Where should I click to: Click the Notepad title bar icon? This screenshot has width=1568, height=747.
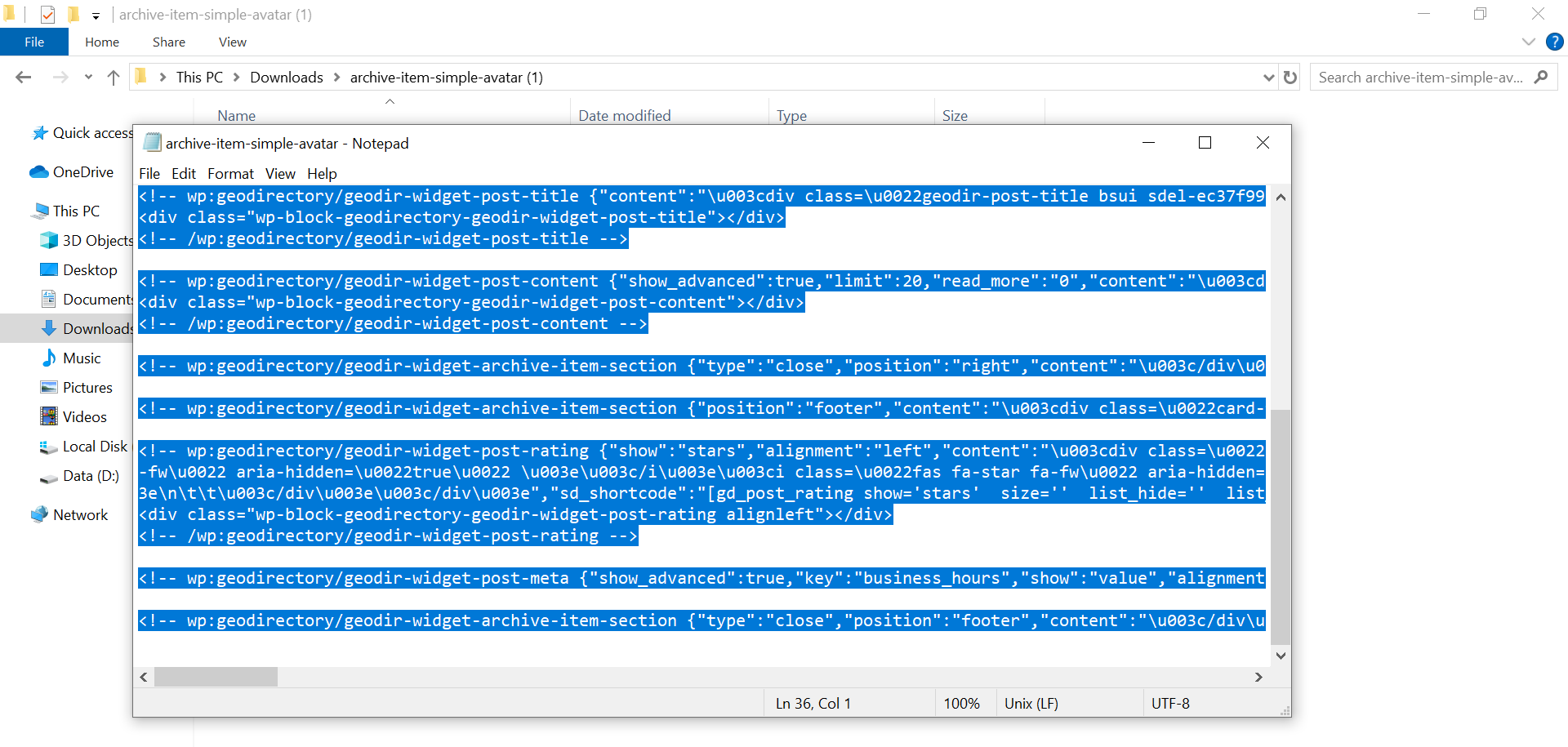(x=152, y=143)
